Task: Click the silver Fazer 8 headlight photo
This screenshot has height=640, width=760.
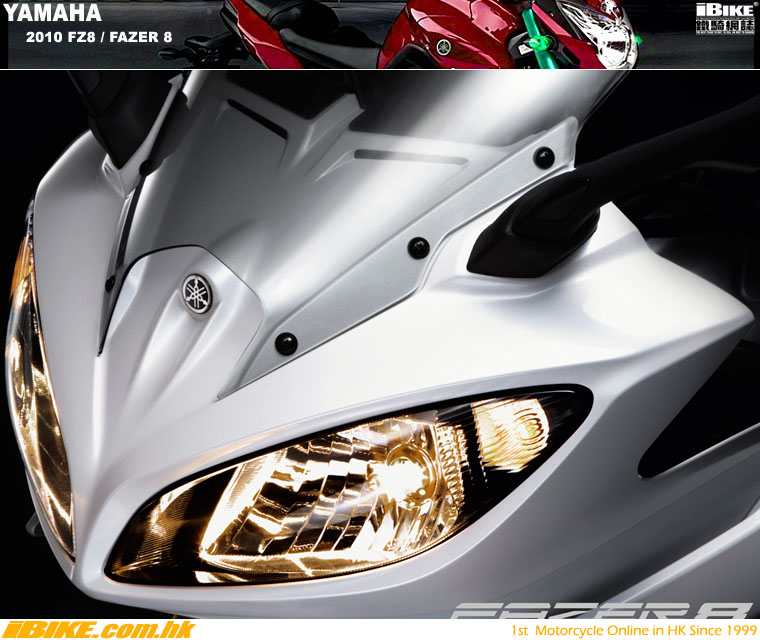Action: coord(380,344)
